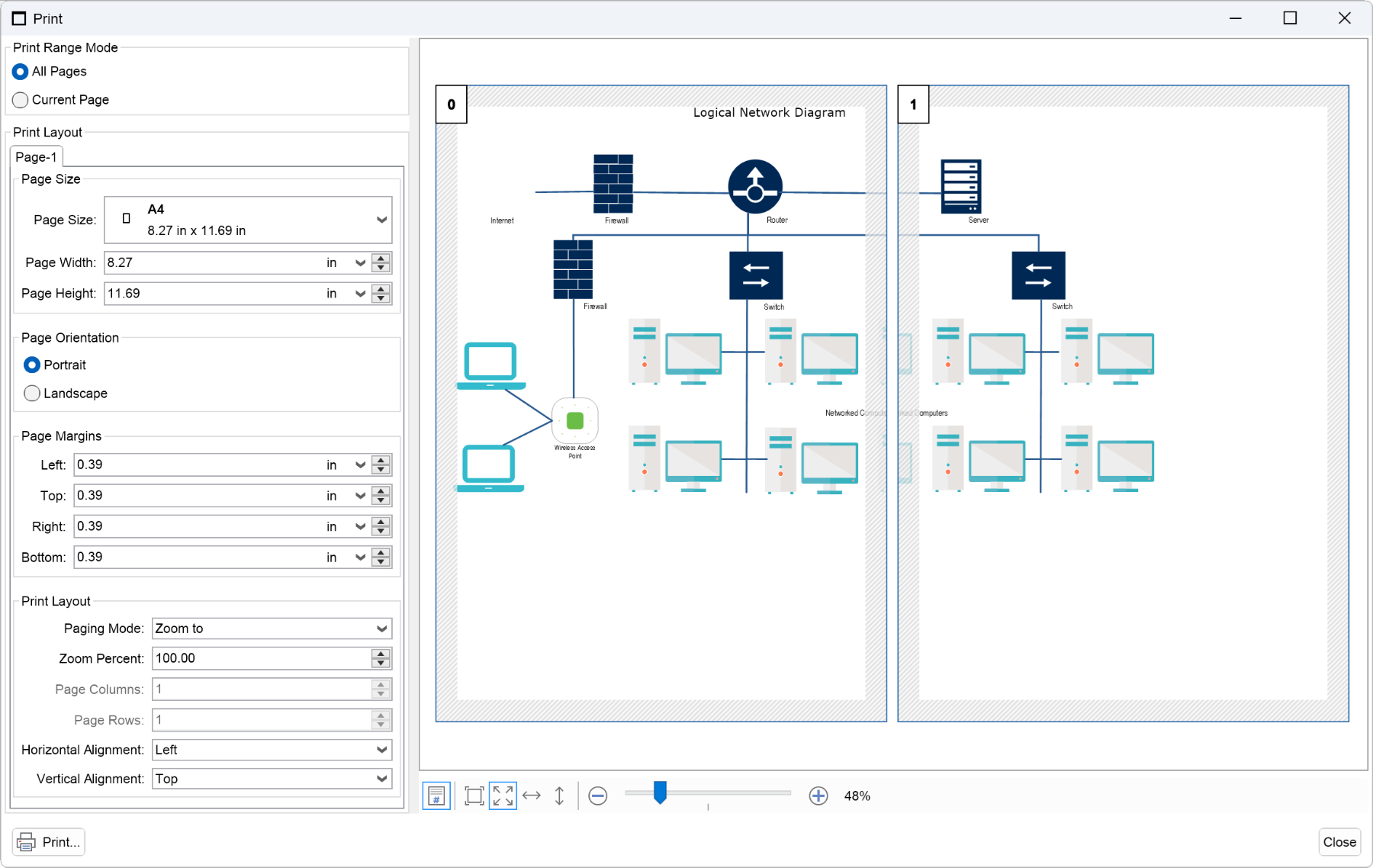Click the printer icon on Print button
This screenshot has width=1373, height=868.
[26, 842]
